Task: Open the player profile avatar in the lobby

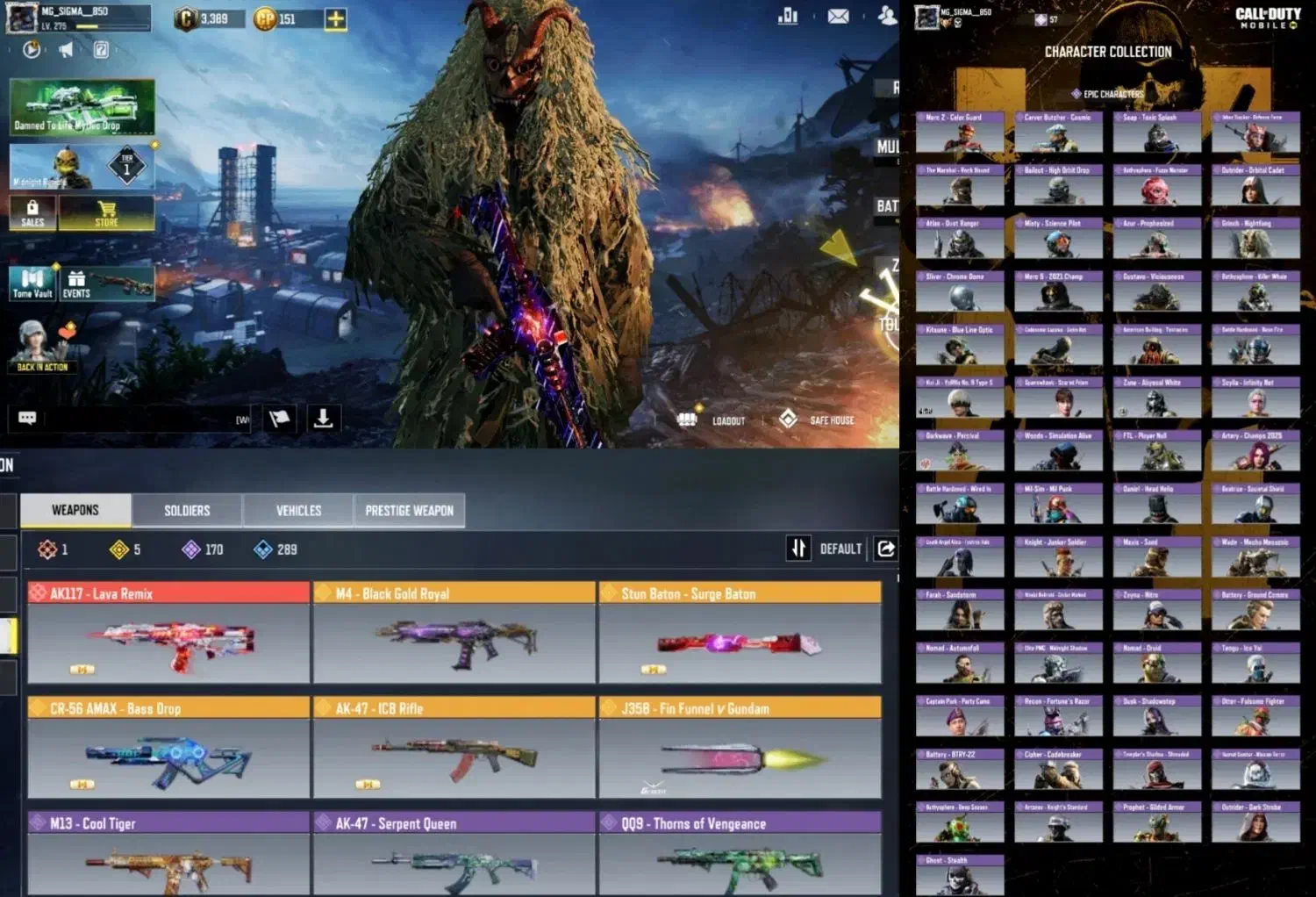Action: click(x=22, y=18)
